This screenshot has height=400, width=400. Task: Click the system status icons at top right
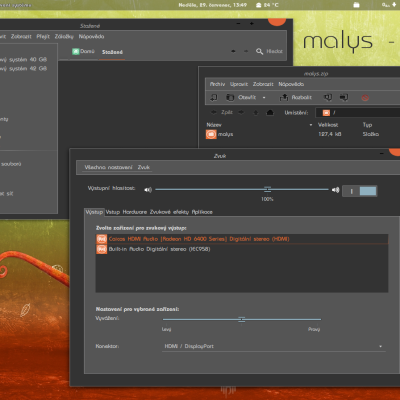[x=389, y=5]
